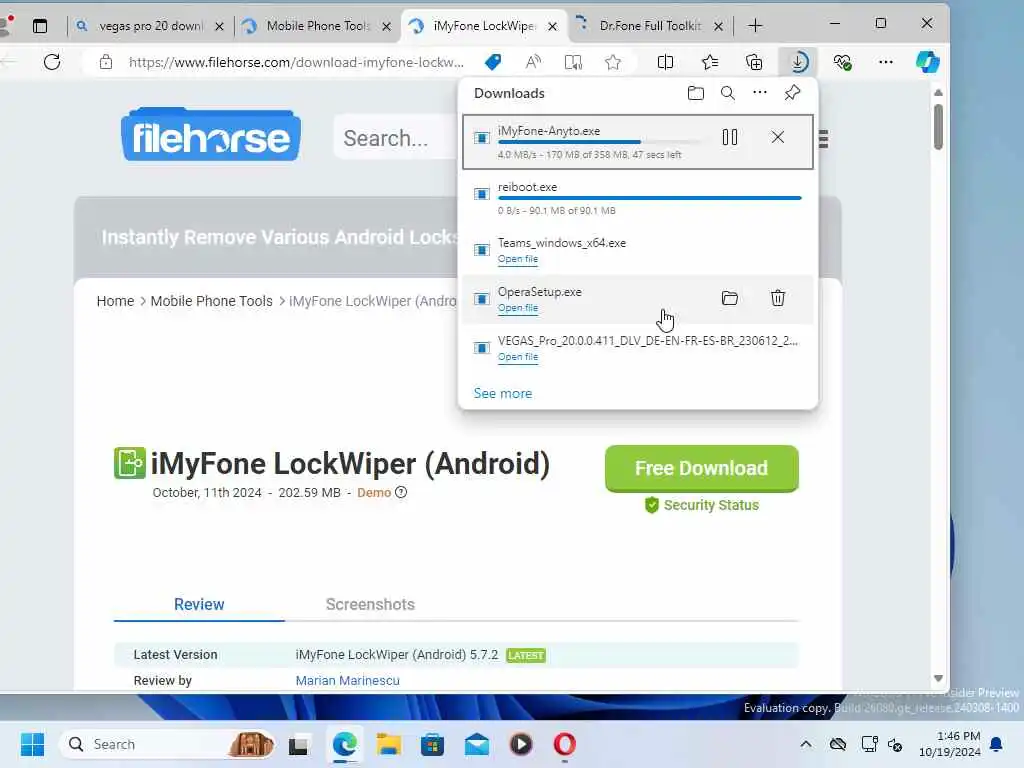Open more options in the Downloads panel
Image resolution: width=1024 pixels, height=768 pixels.
[x=760, y=93]
